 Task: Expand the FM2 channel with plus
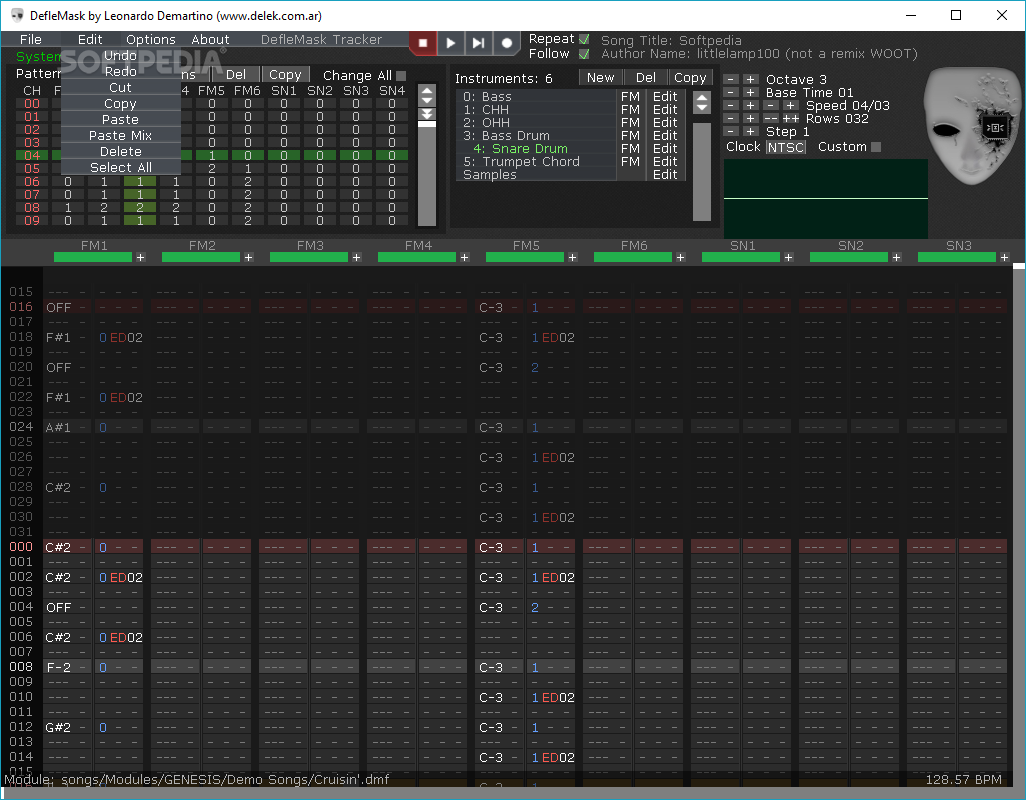click(x=248, y=258)
